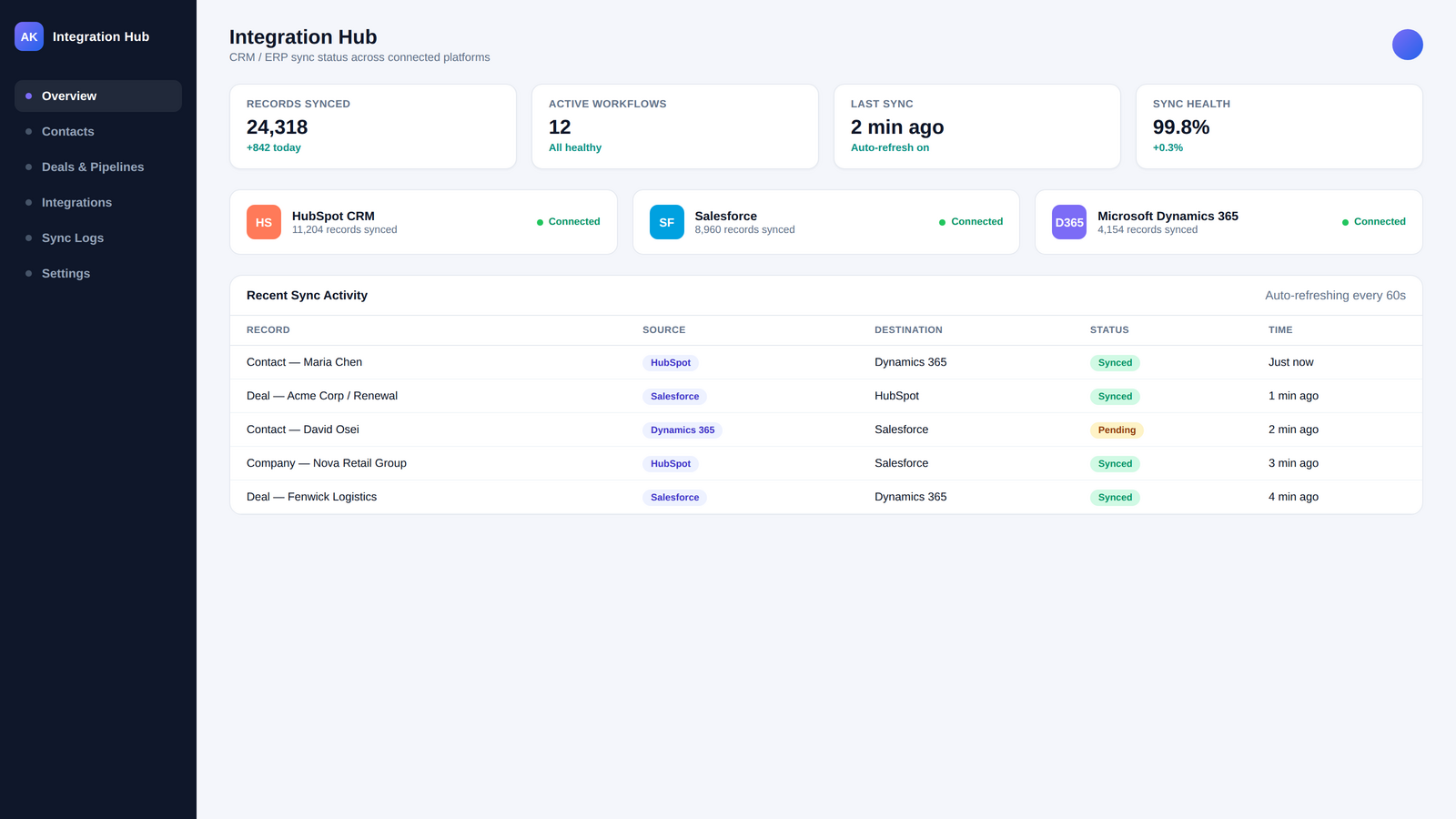Click the +842 today text

click(x=274, y=147)
